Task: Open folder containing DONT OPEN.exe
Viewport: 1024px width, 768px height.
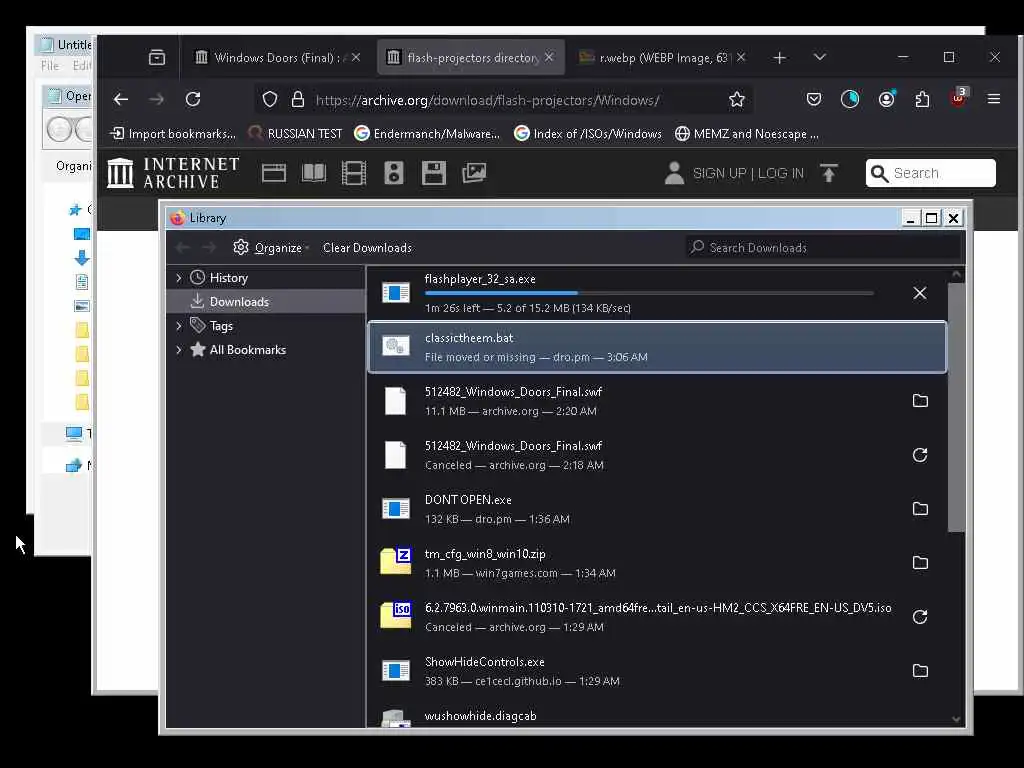Action: 920,508
